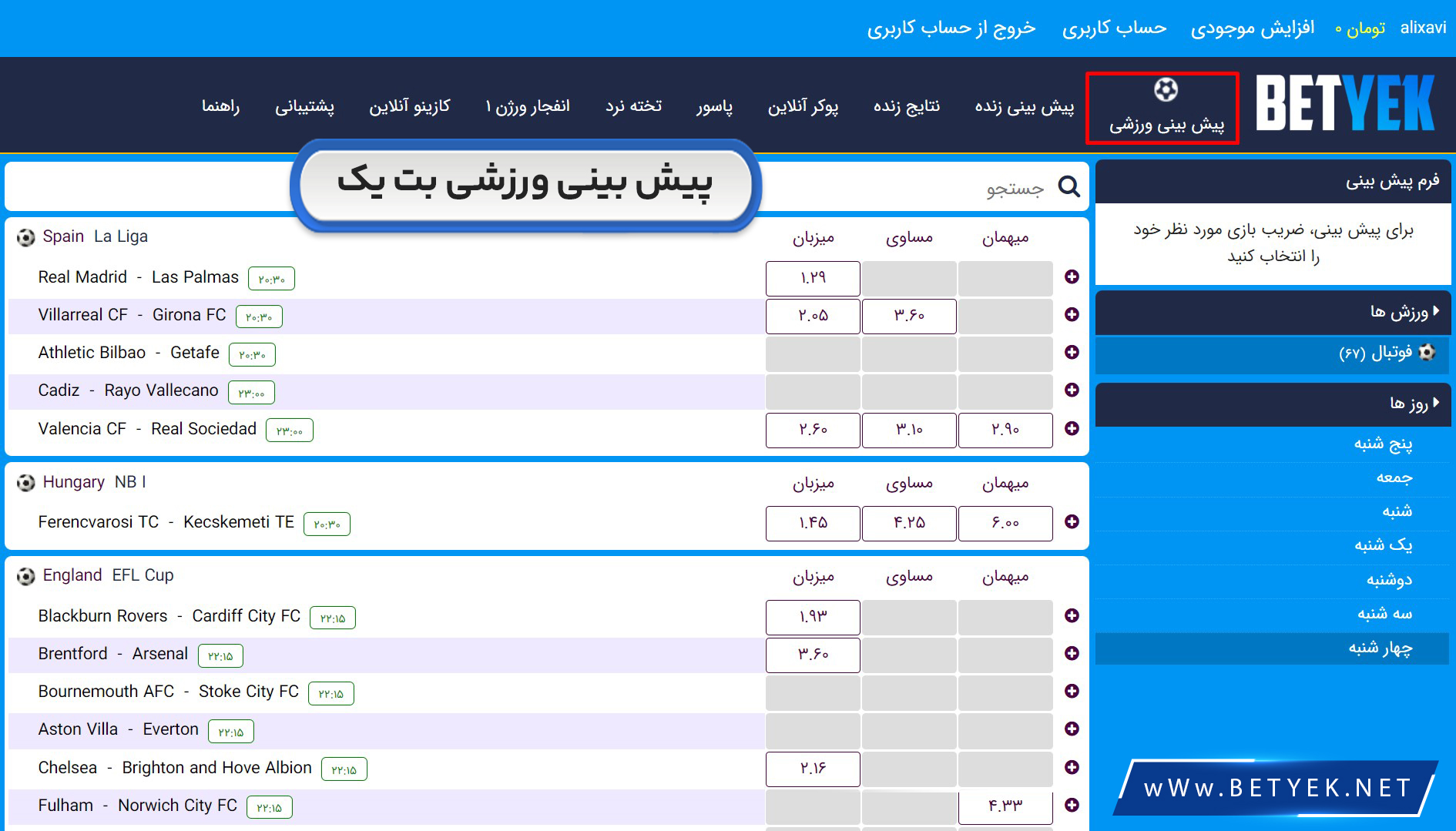1456x831 pixels.
Task: Pick Brentford home odds ۳.۶۰
Action: click(813, 655)
